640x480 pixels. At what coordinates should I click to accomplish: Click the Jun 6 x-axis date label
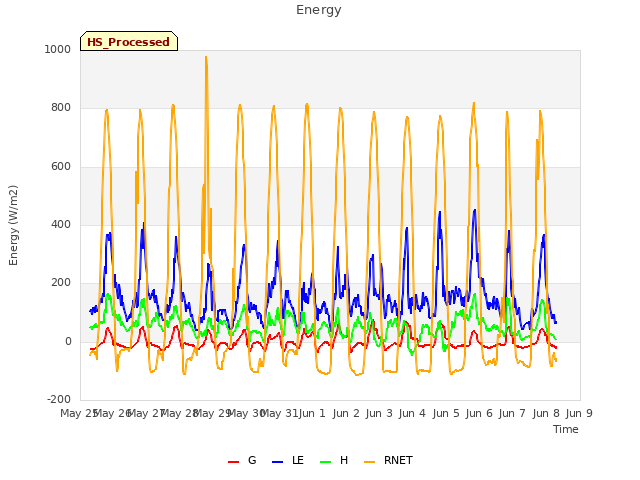click(479, 413)
